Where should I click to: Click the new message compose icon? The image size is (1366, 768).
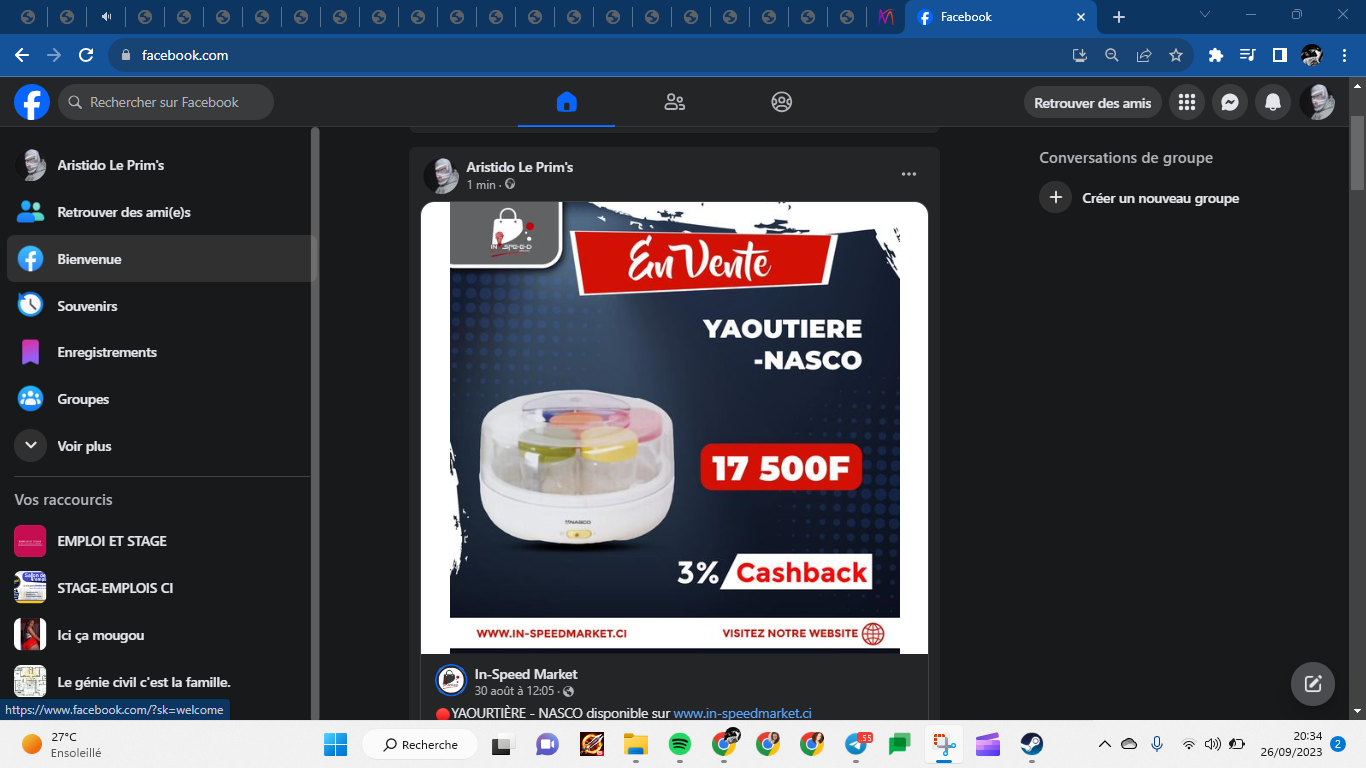pyautogui.click(x=1313, y=684)
